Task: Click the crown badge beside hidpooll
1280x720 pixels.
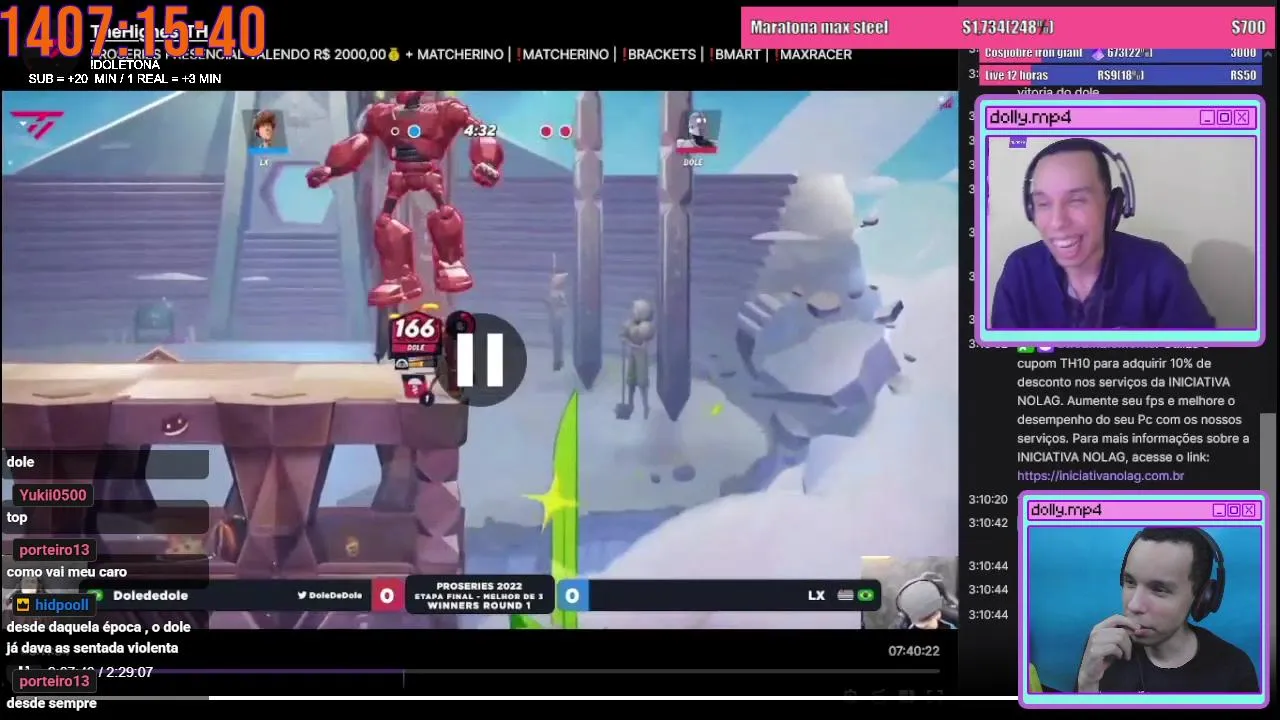Action: (x=23, y=605)
